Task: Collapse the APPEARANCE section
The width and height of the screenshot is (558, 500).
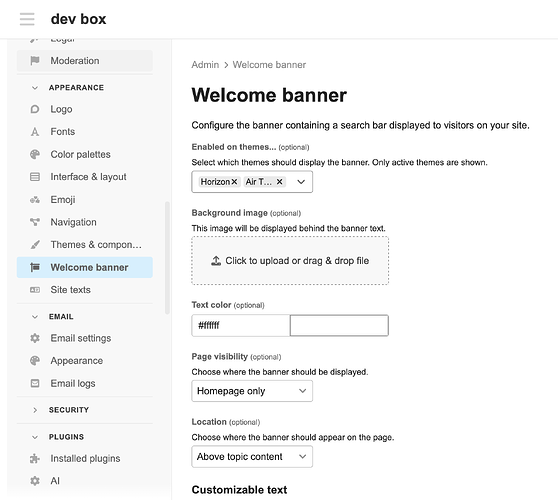Action: pyautogui.click(x=35, y=88)
